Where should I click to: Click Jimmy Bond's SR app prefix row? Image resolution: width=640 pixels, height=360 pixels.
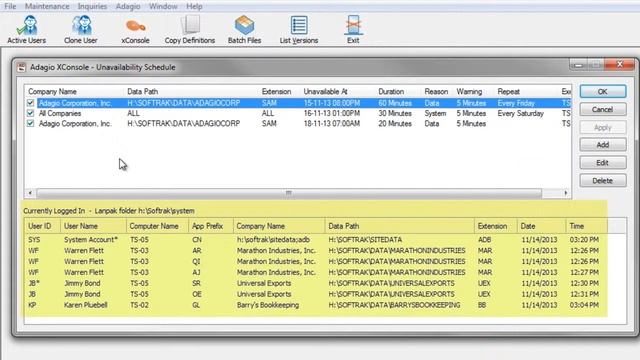(x=313, y=283)
